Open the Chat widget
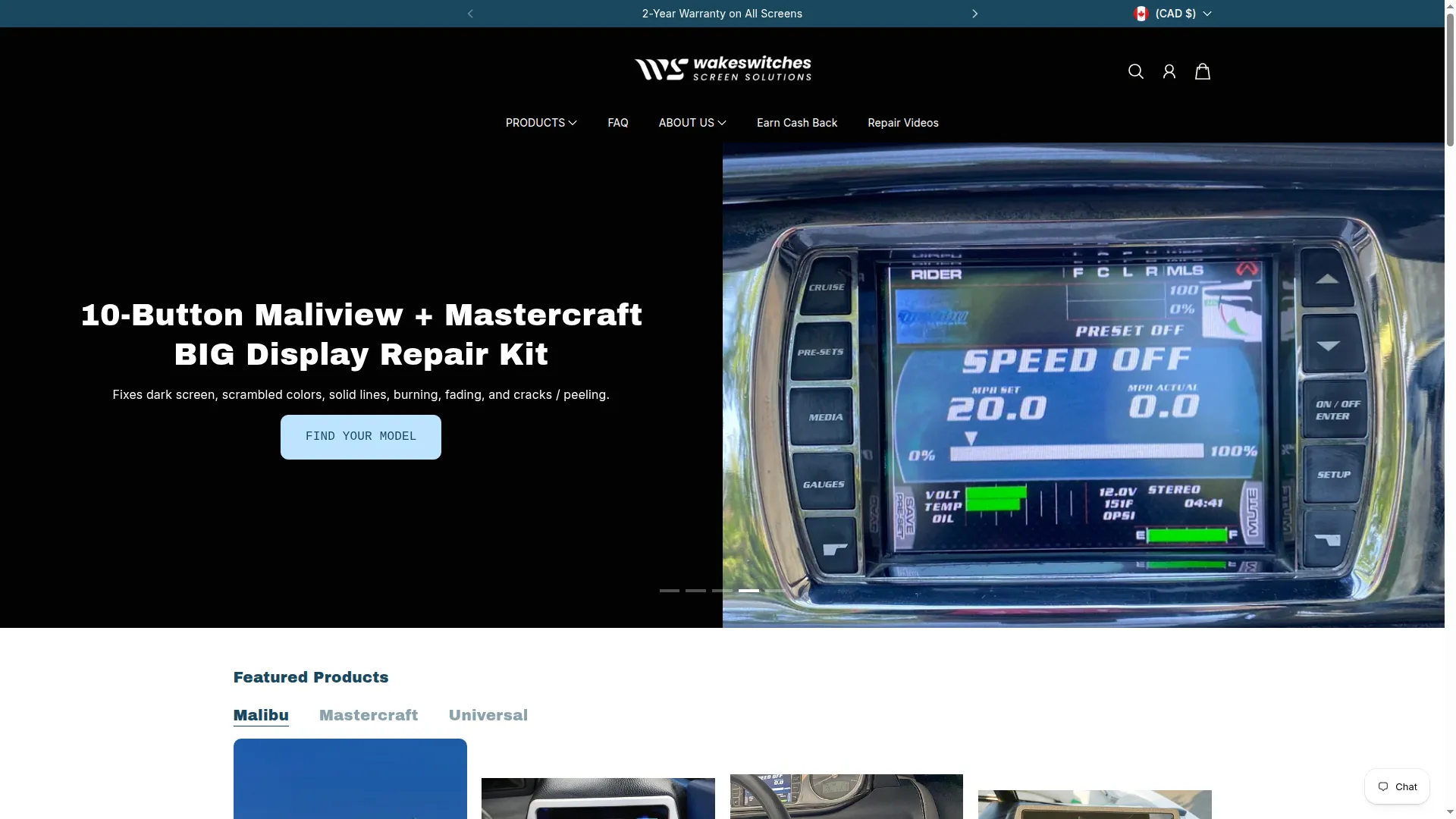The height and width of the screenshot is (819, 1456). click(x=1397, y=786)
